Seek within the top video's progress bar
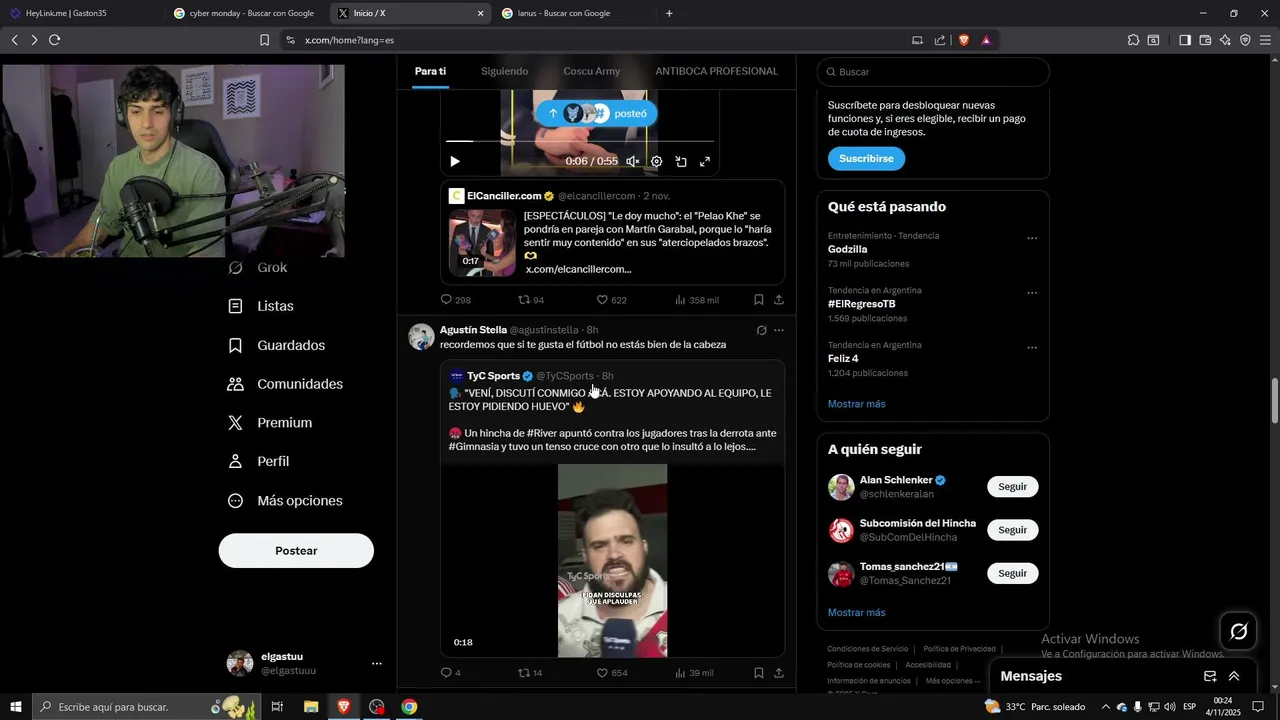 [x=580, y=141]
